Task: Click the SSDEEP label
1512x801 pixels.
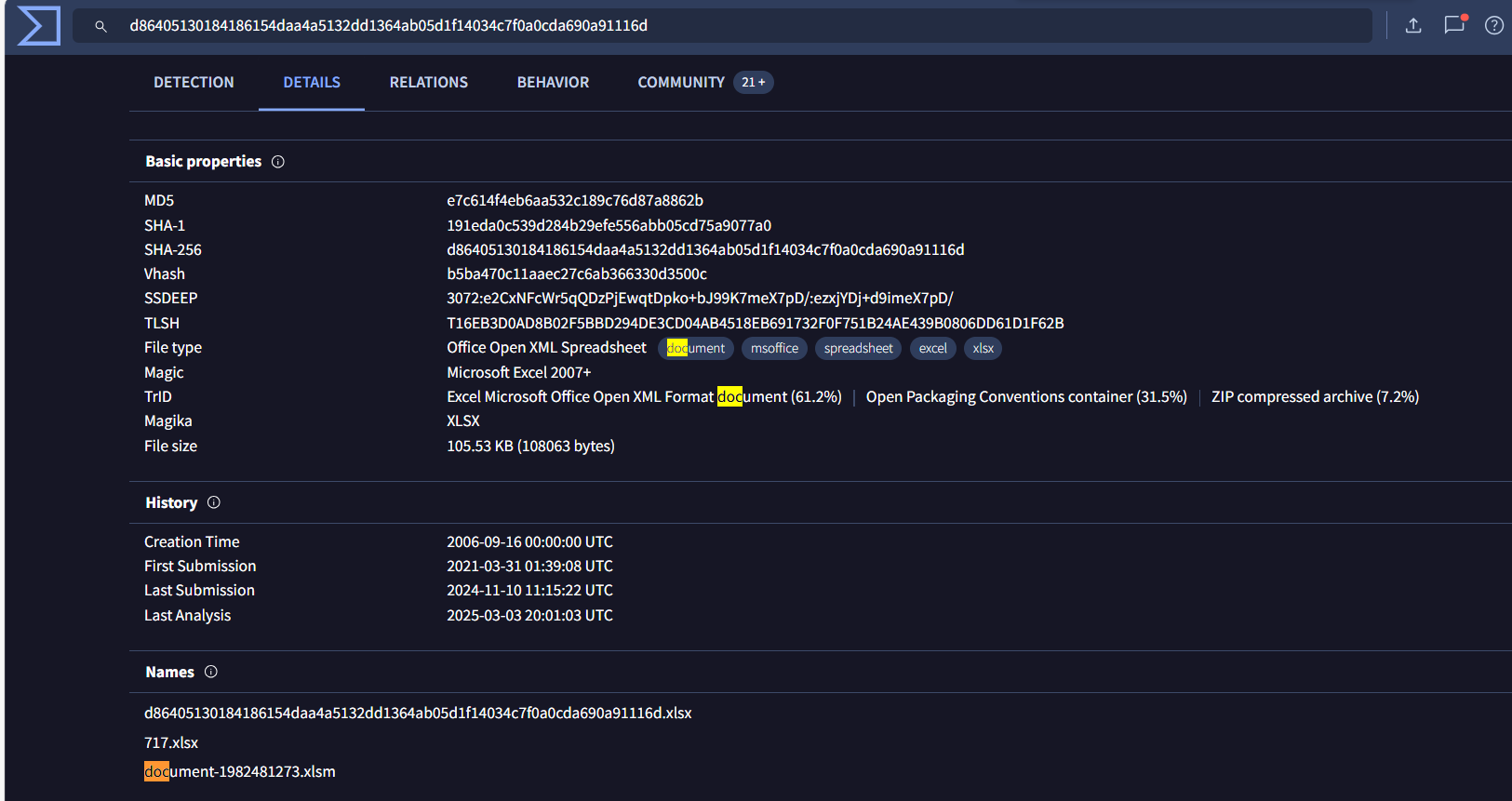Action: pos(171,298)
